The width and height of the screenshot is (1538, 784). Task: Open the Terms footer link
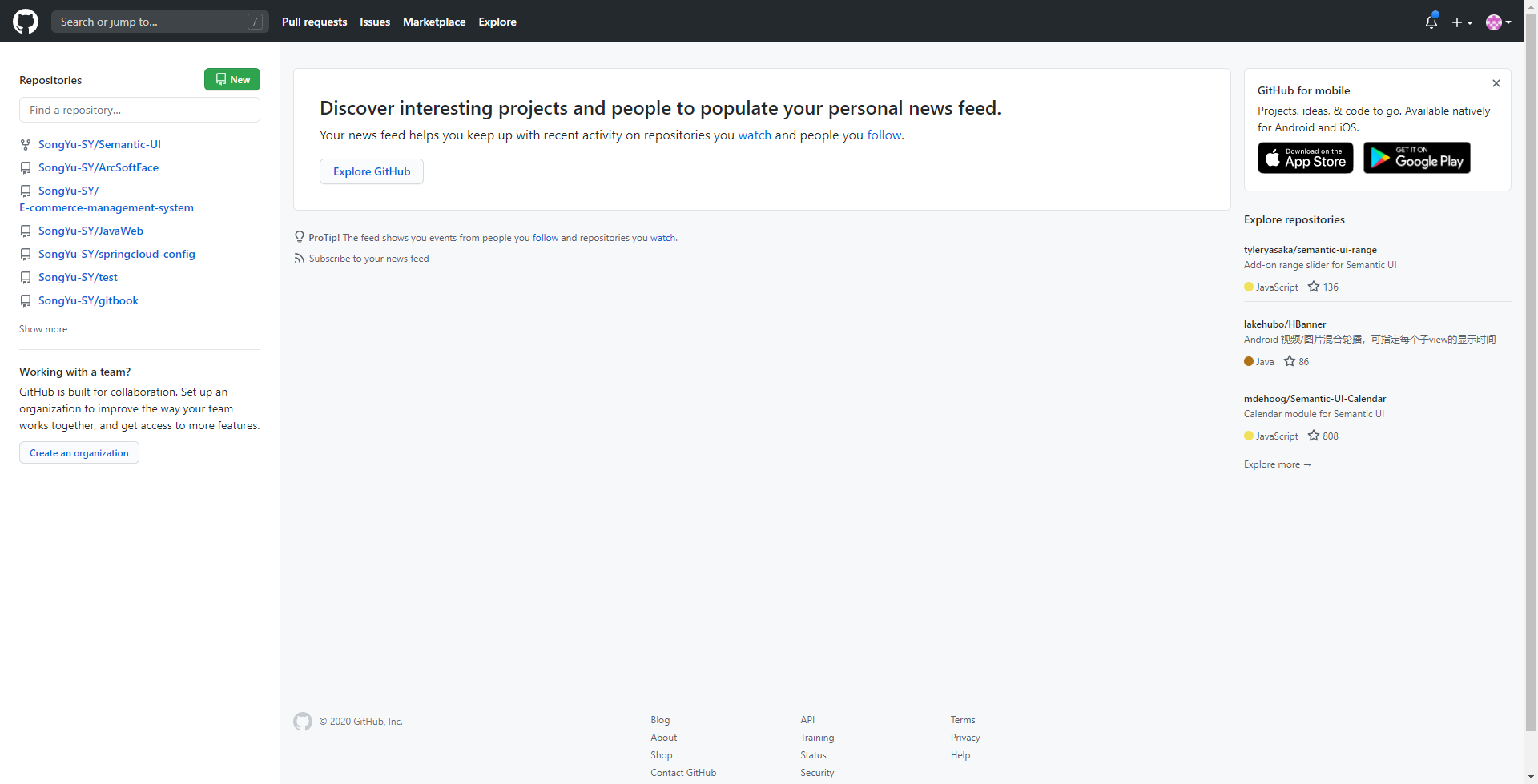pos(963,720)
